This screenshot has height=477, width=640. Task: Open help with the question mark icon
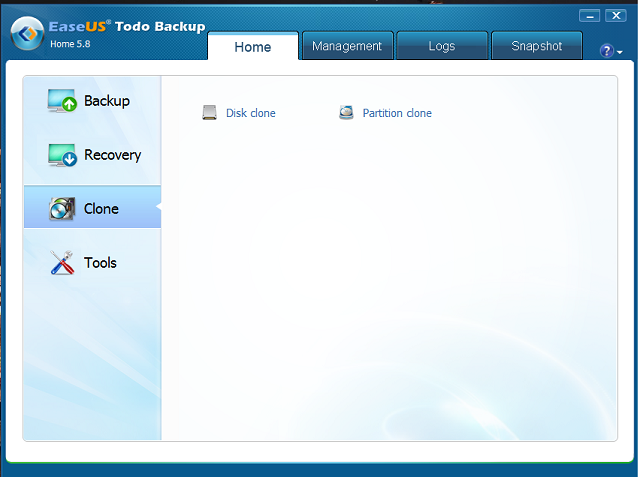[x=606, y=51]
